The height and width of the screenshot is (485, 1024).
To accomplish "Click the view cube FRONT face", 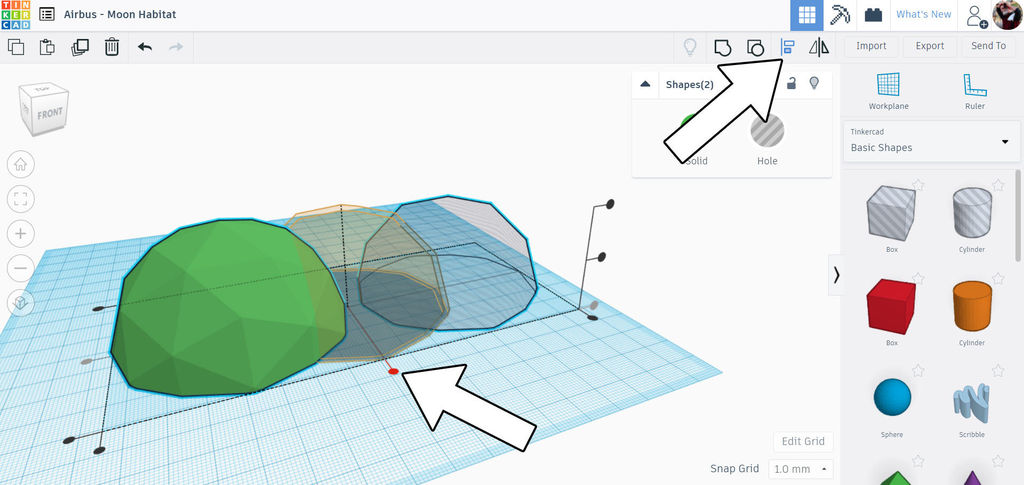I will tap(49, 114).
